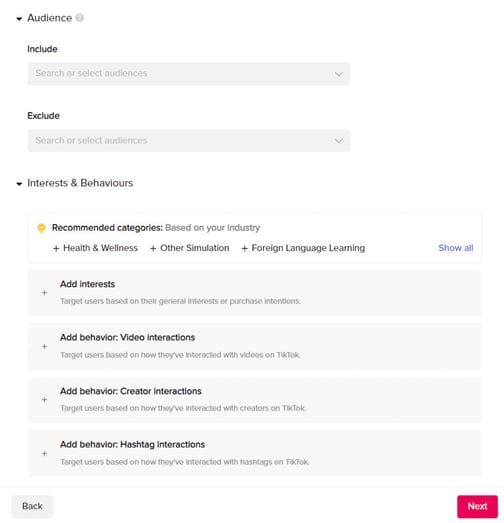The image size is (504, 523).
Task: Collapse the Interests & Behaviours section
Action: [19, 184]
